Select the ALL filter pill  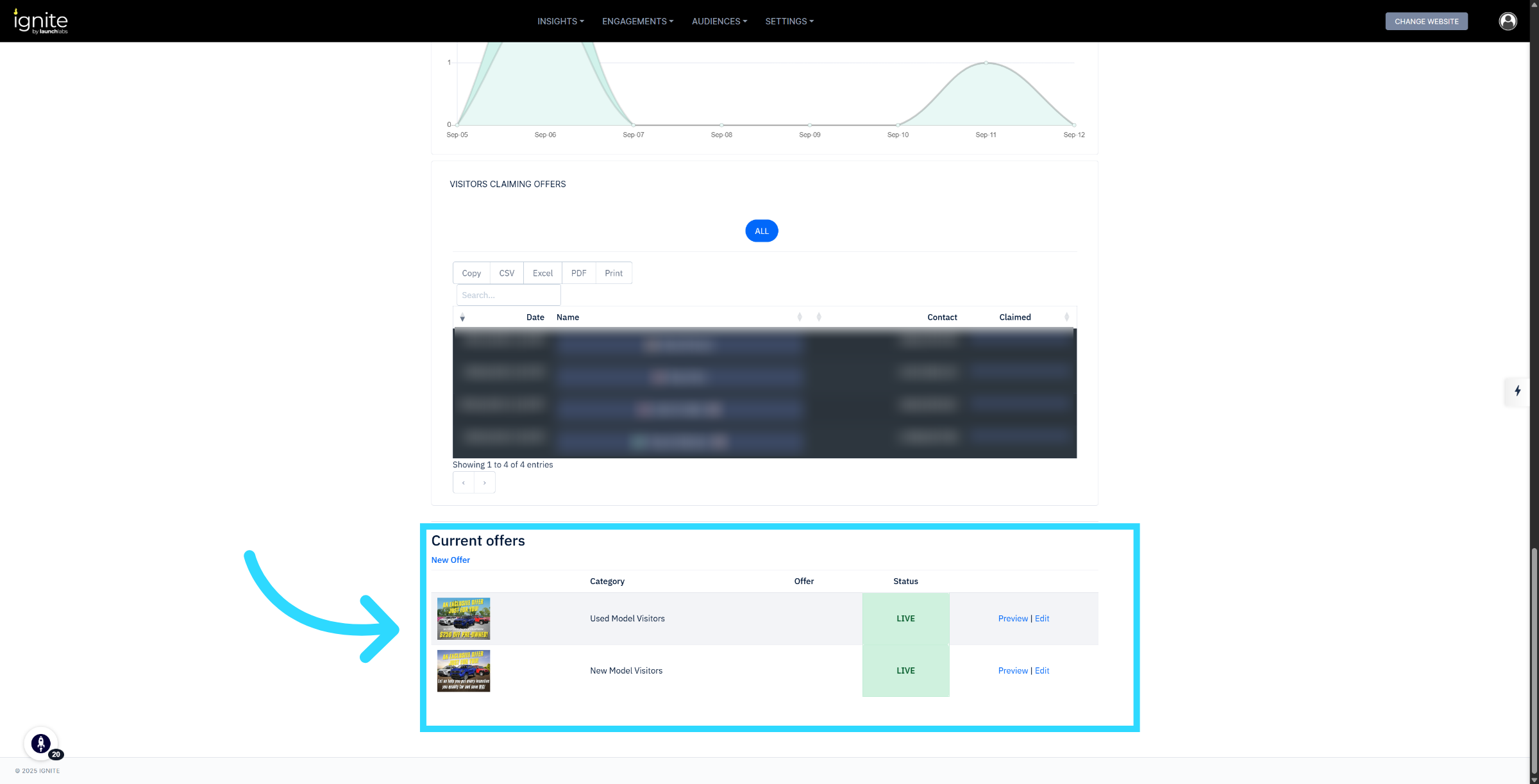tap(761, 231)
